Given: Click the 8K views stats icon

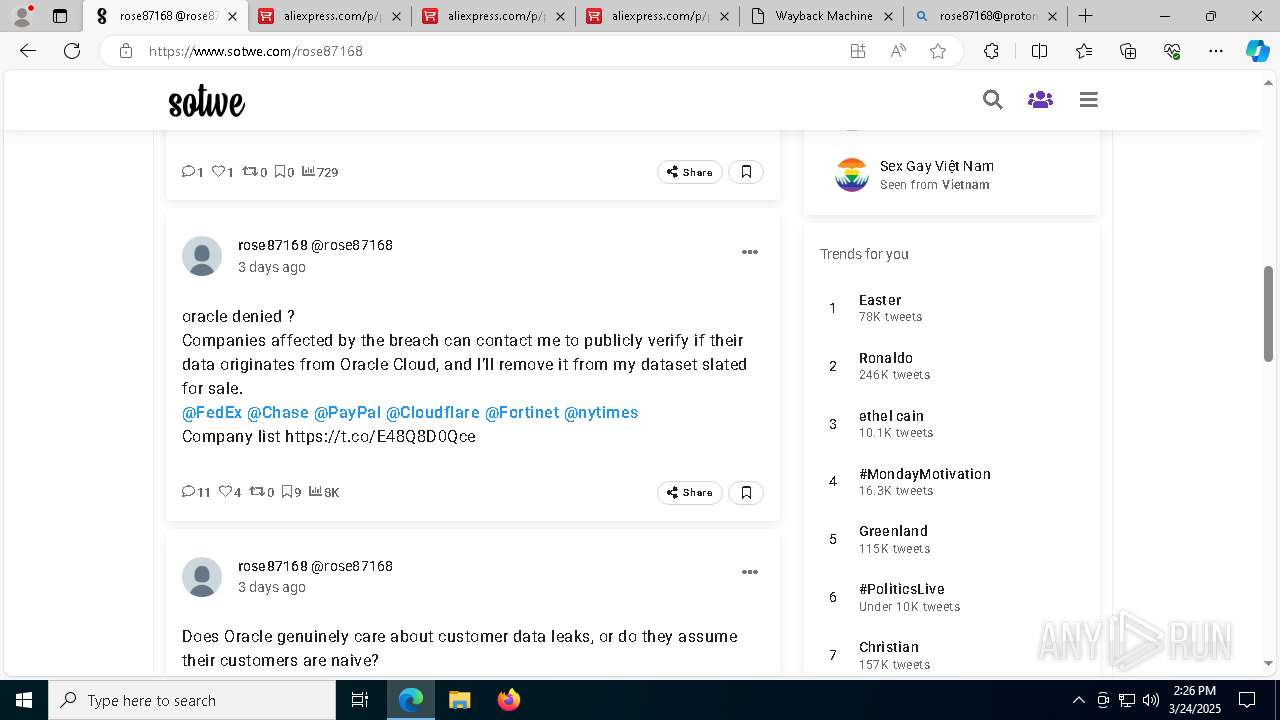Looking at the screenshot, I should 315,491.
